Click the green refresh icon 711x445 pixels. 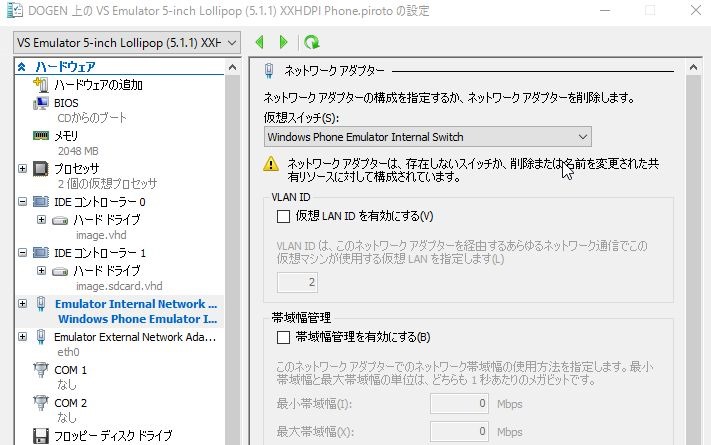311,42
